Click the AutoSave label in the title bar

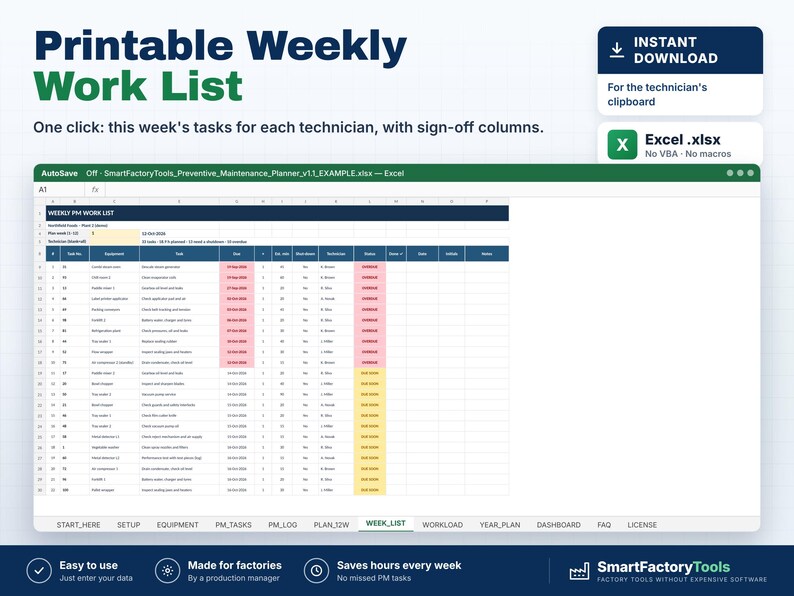tap(59, 173)
